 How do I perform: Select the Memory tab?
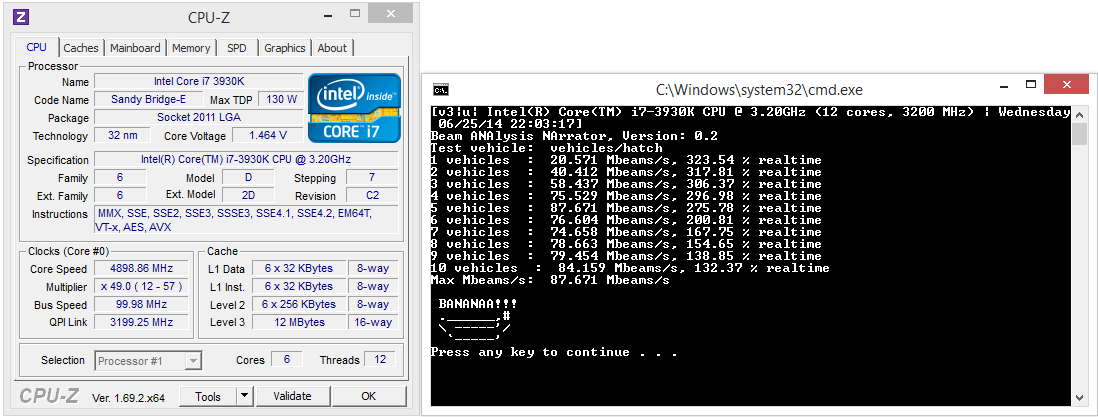[191, 48]
